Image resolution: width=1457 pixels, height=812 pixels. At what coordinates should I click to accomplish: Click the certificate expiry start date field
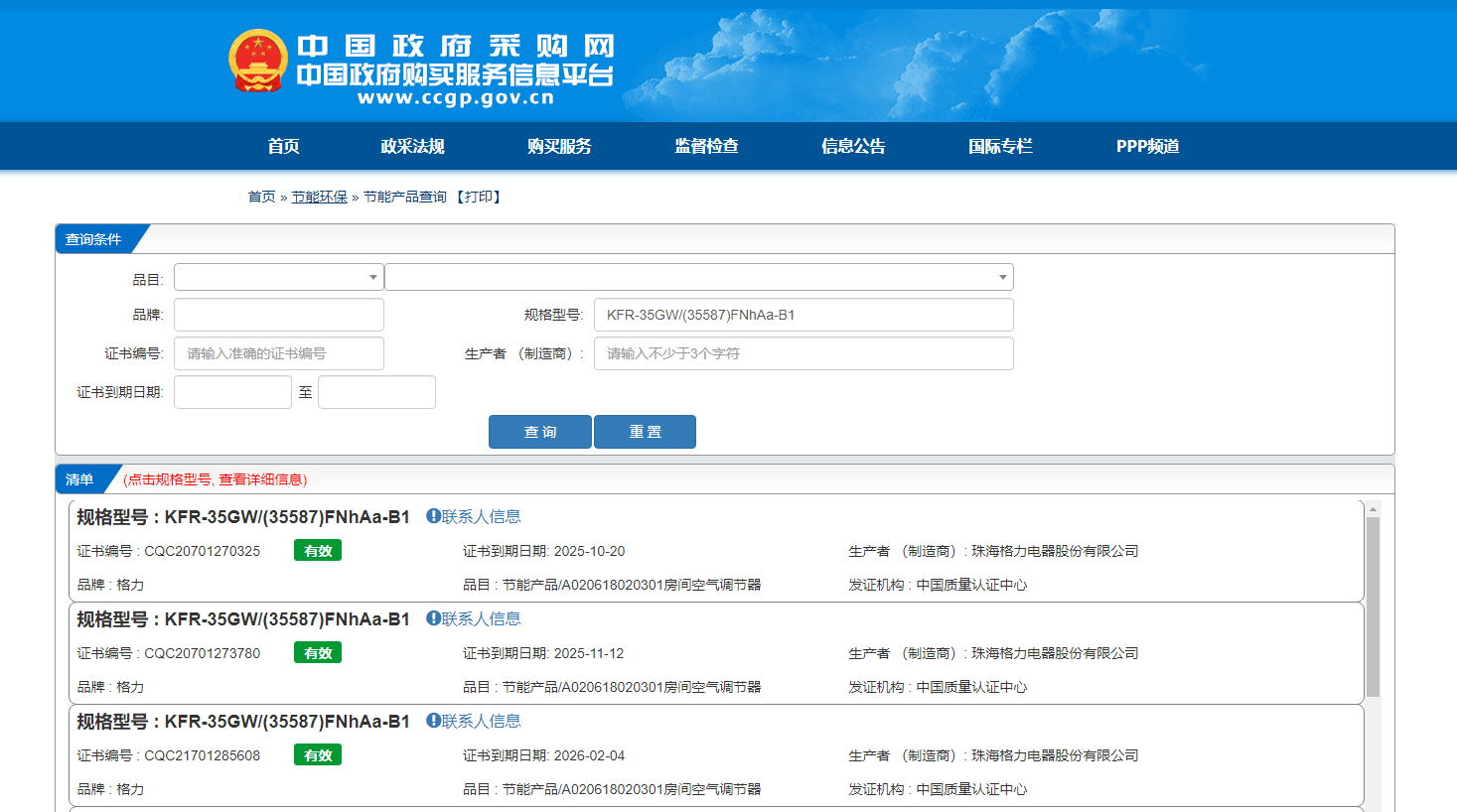point(232,392)
